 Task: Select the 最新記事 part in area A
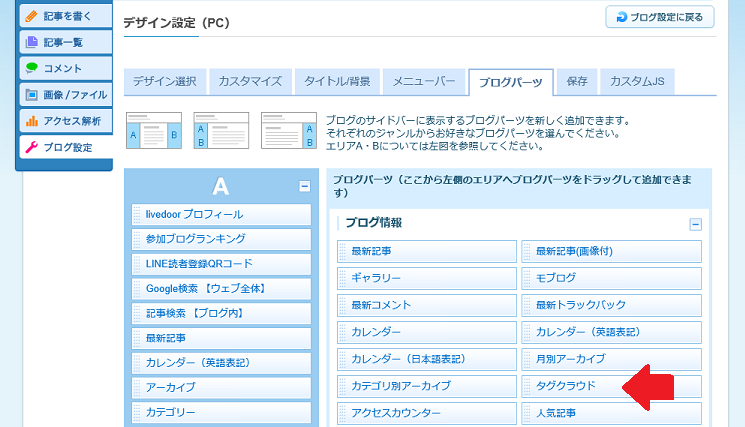[221, 338]
